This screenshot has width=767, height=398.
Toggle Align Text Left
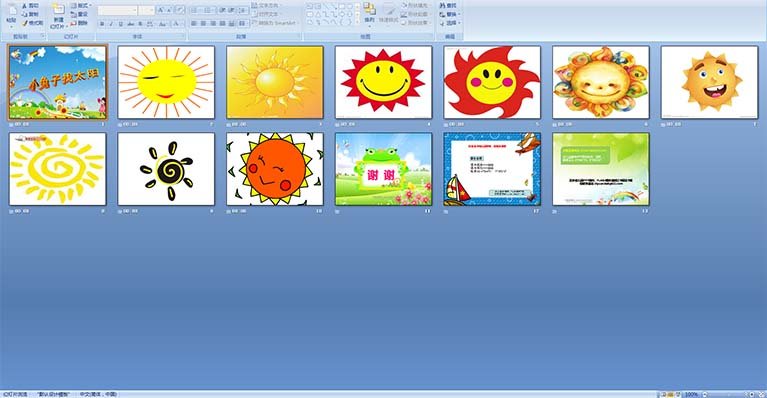(x=194, y=23)
